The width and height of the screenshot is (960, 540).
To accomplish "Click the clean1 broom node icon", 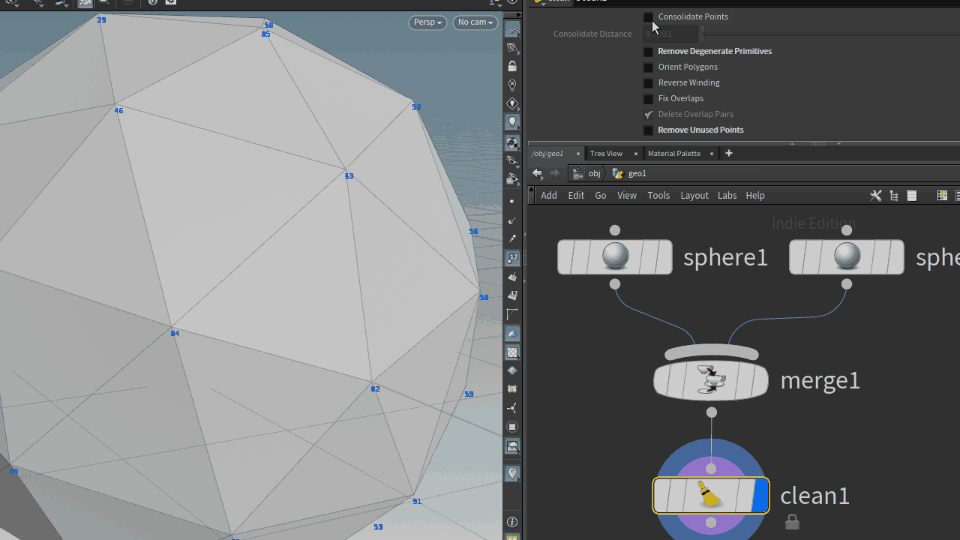I will (x=710, y=495).
